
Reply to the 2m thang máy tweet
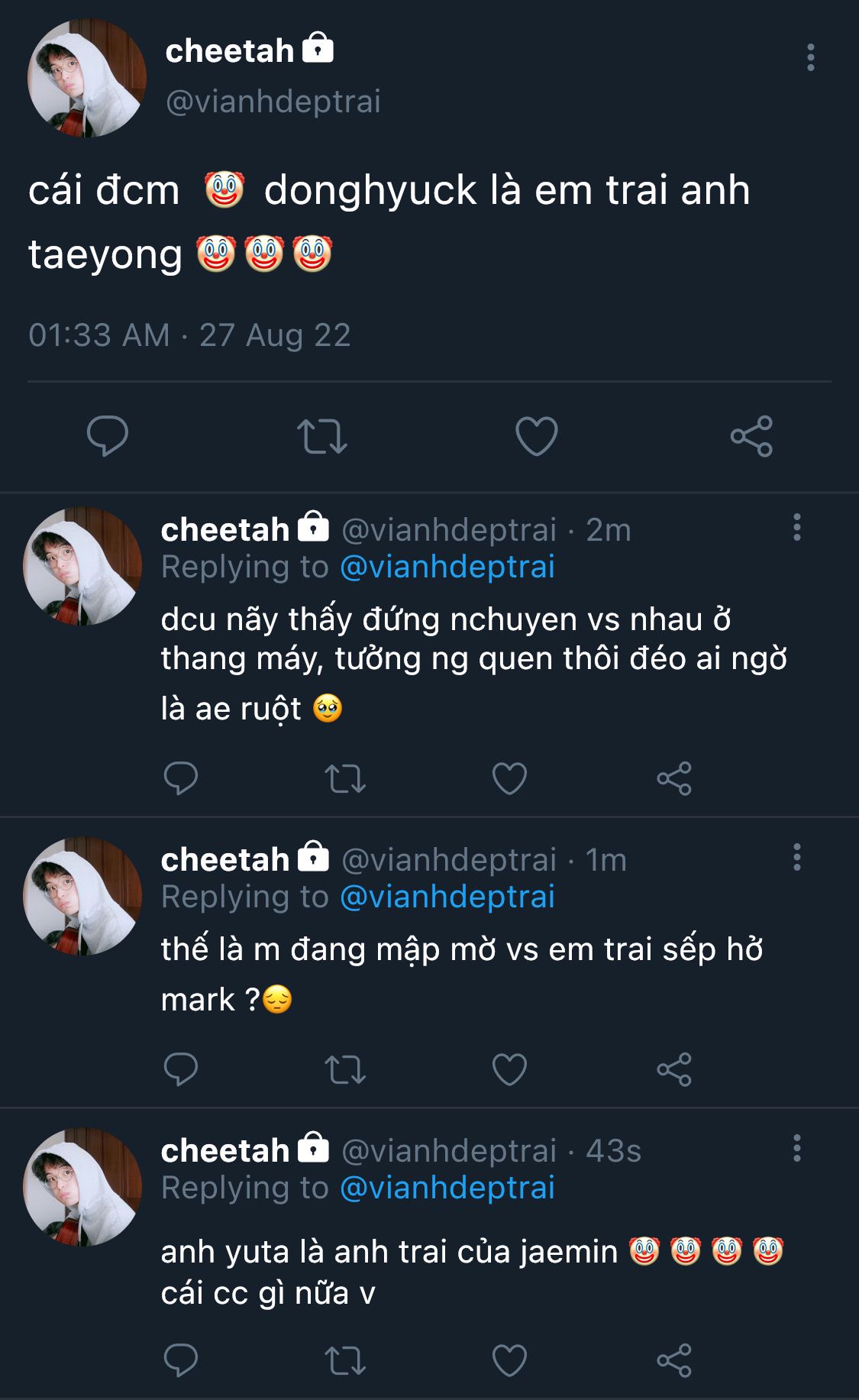point(181,778)
